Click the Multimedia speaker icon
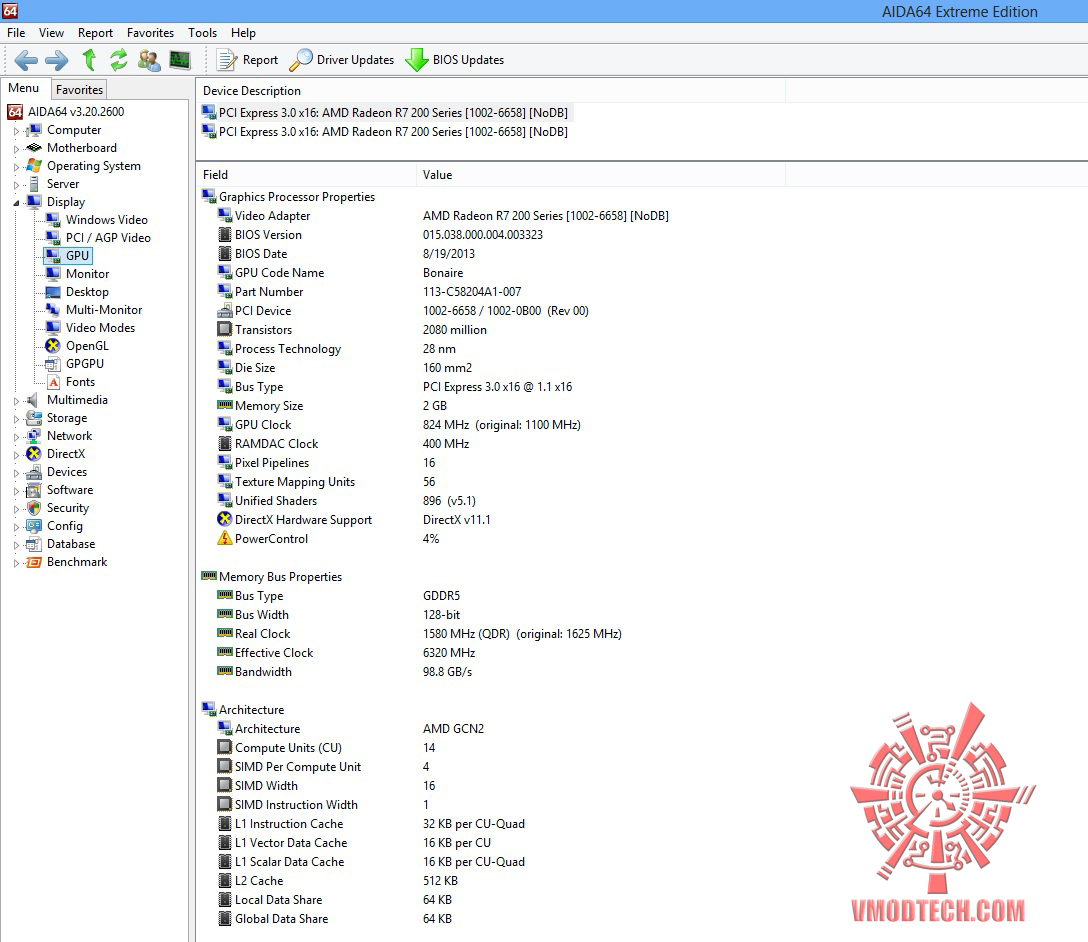 (x=33, y=400)
